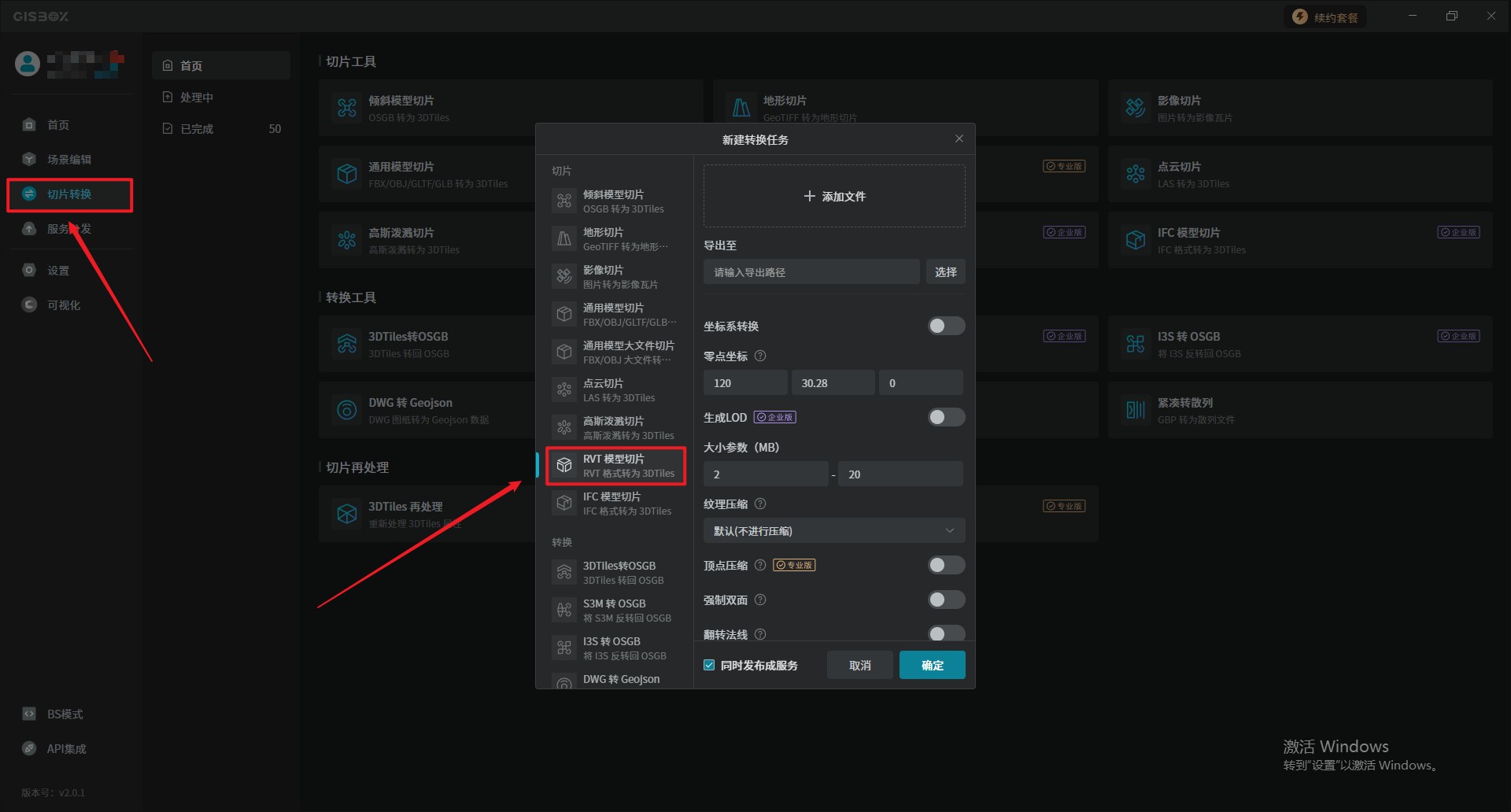
Task: Click the 确定 button
Action: (x=932, y=665)
